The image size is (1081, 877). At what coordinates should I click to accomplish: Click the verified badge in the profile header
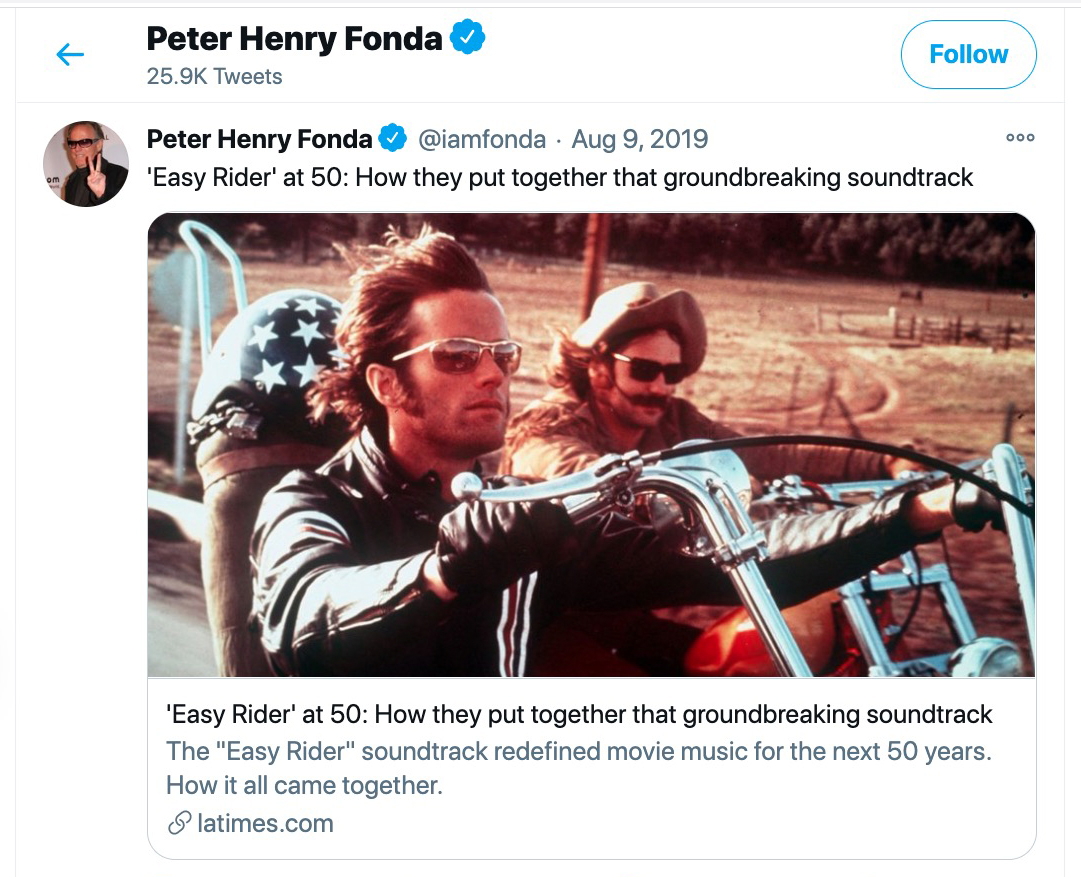467,40
